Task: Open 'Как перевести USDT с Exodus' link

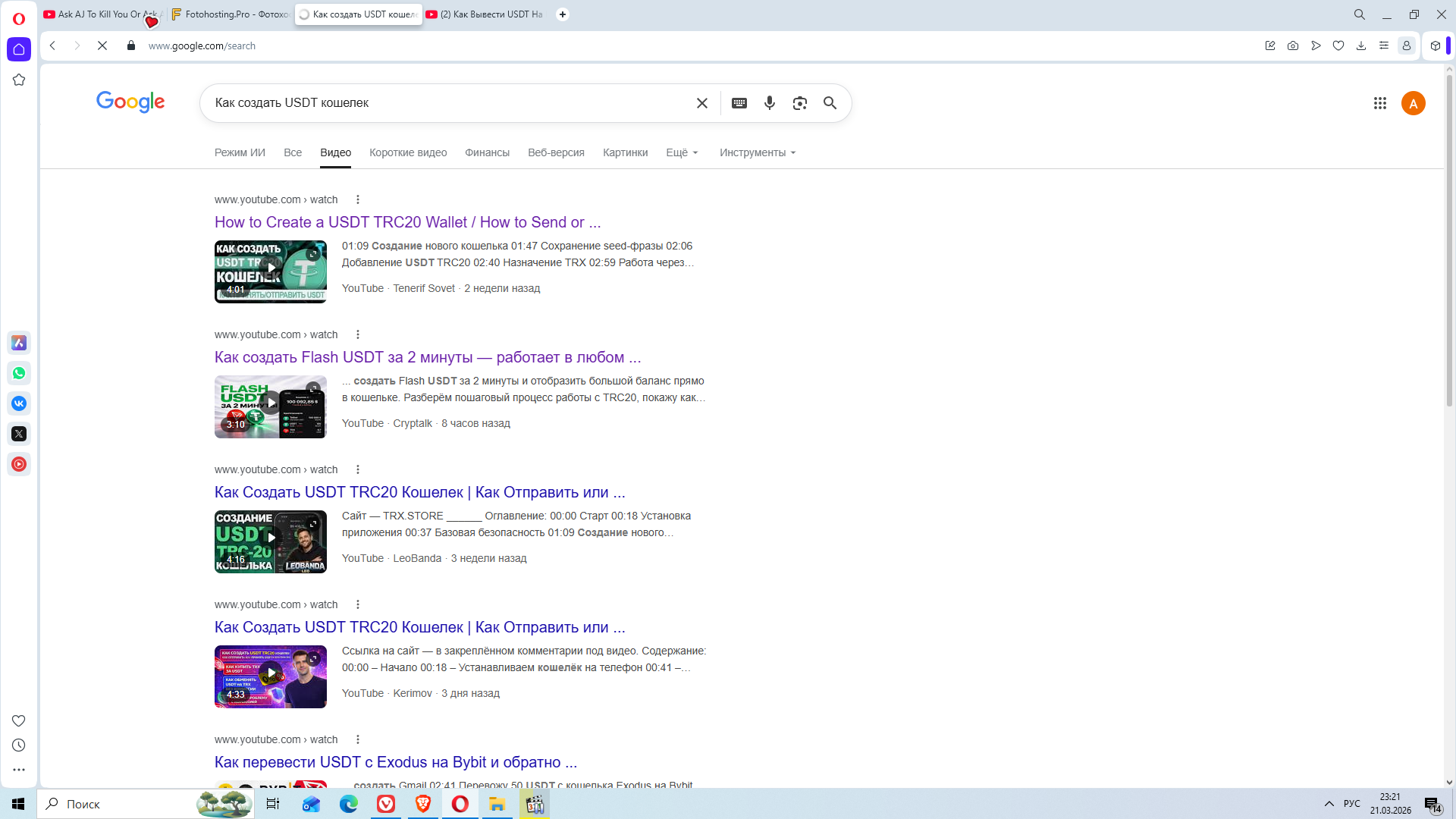Action: pos(395,762)
